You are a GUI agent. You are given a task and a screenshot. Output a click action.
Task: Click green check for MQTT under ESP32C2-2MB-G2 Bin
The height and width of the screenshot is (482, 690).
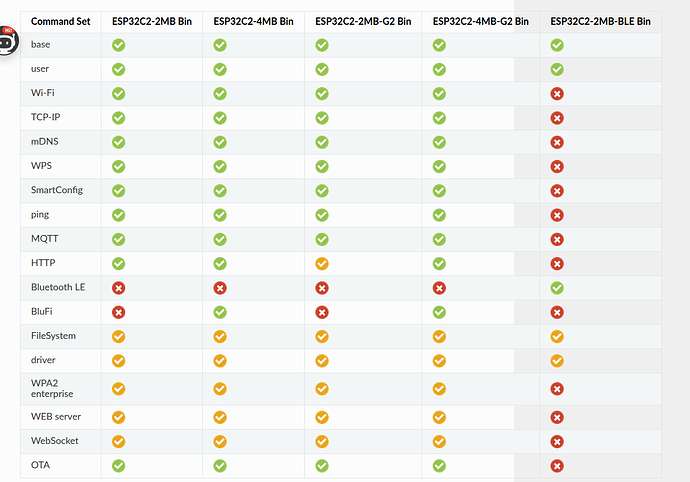click(322, 239)
